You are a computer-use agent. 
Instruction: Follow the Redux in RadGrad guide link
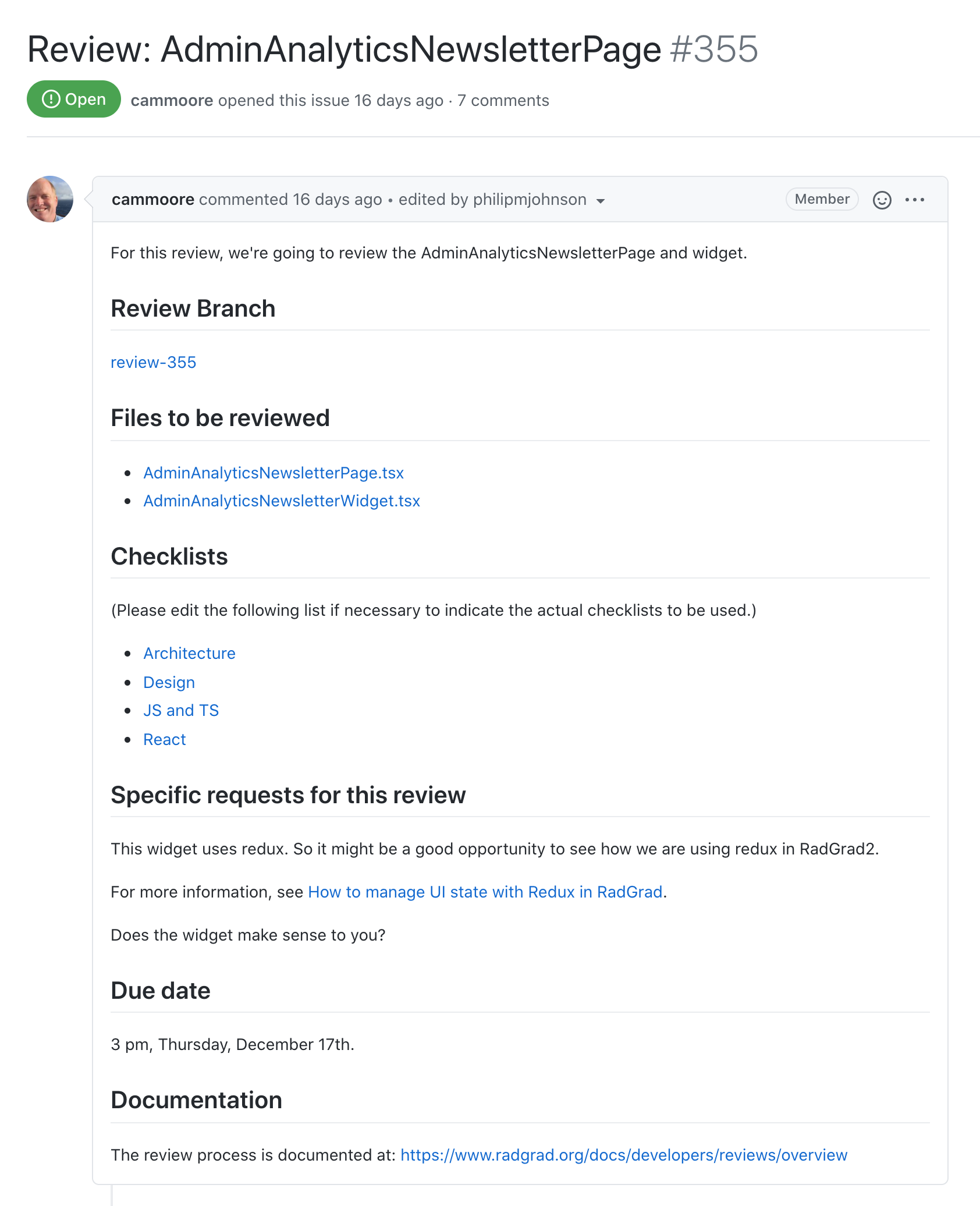[x=485, y=892]
